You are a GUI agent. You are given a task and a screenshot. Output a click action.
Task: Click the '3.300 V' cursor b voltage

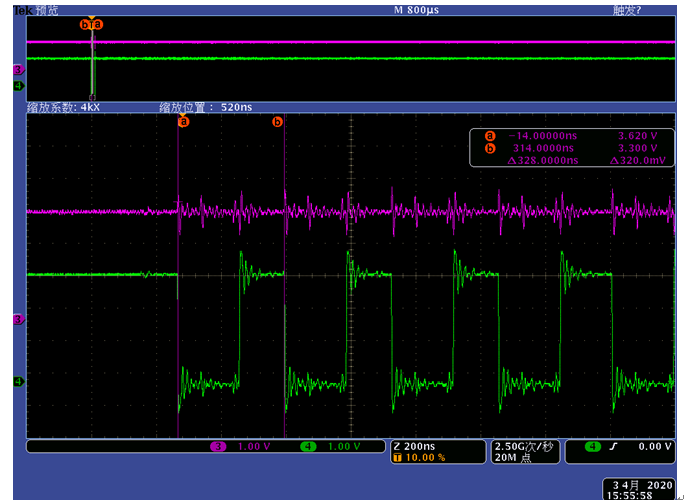tap(638, 149)
